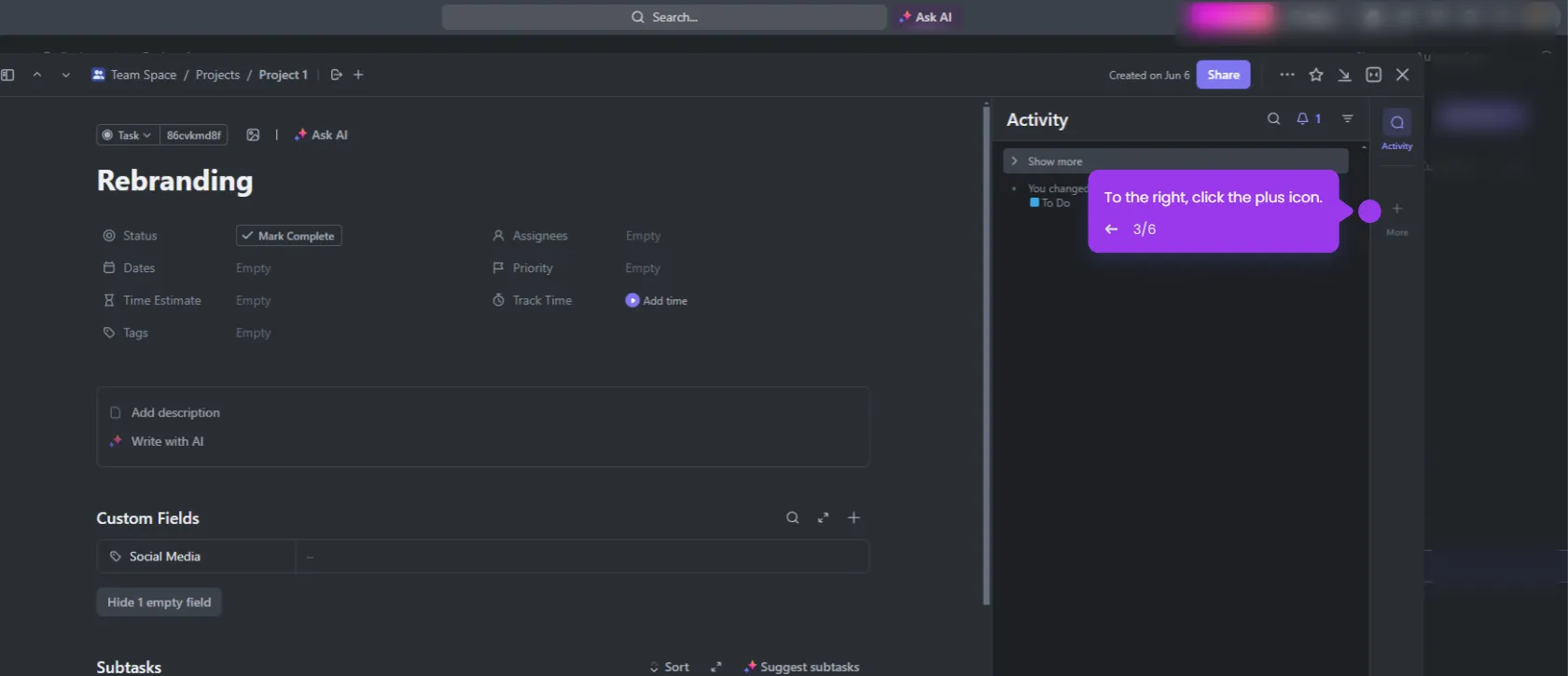Open Ask AI beside the task ID

(321, 135)
